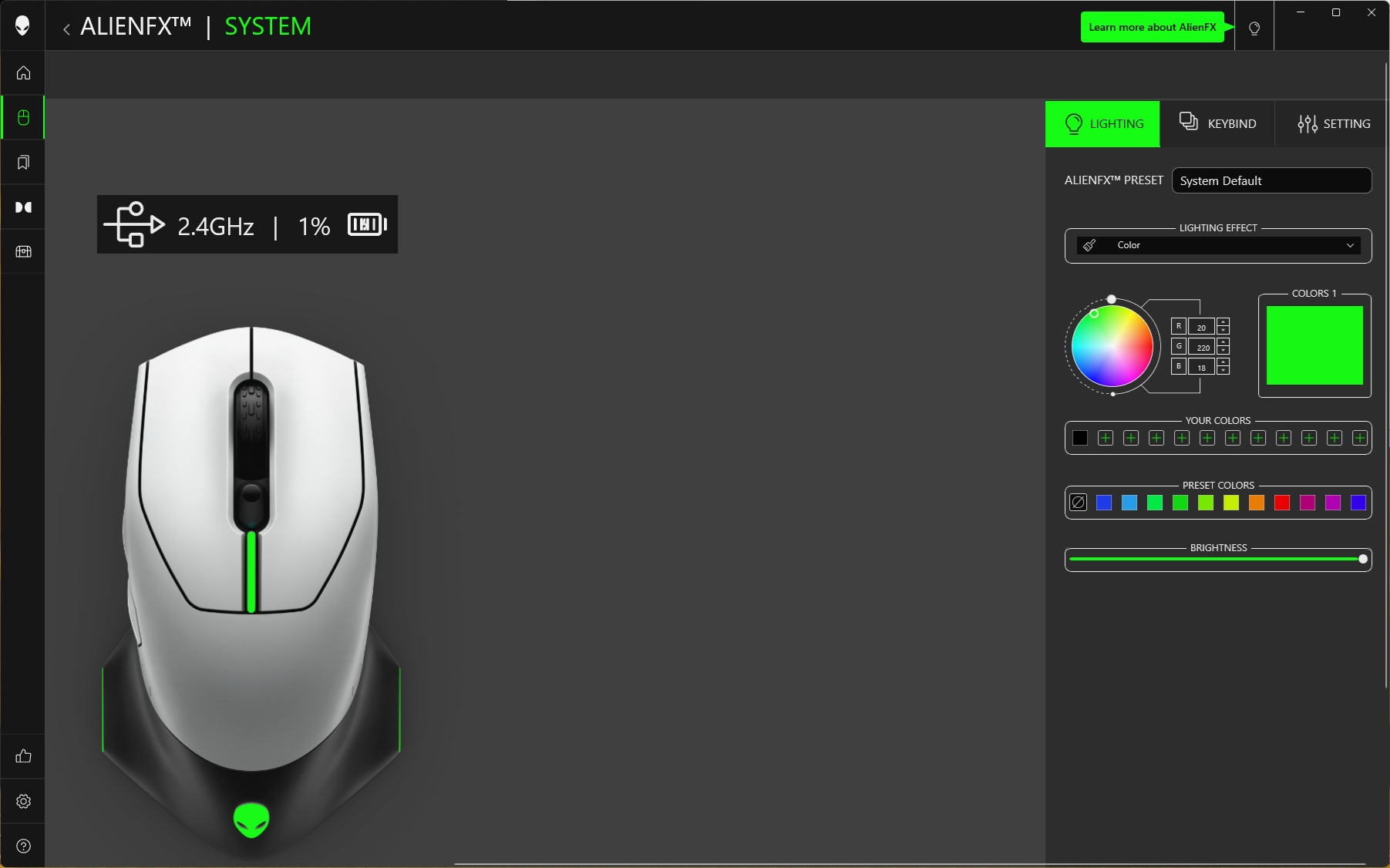The image size is (1390, 868).
Task: Click the Brightness slider handle
Action: coord(1363,559)
